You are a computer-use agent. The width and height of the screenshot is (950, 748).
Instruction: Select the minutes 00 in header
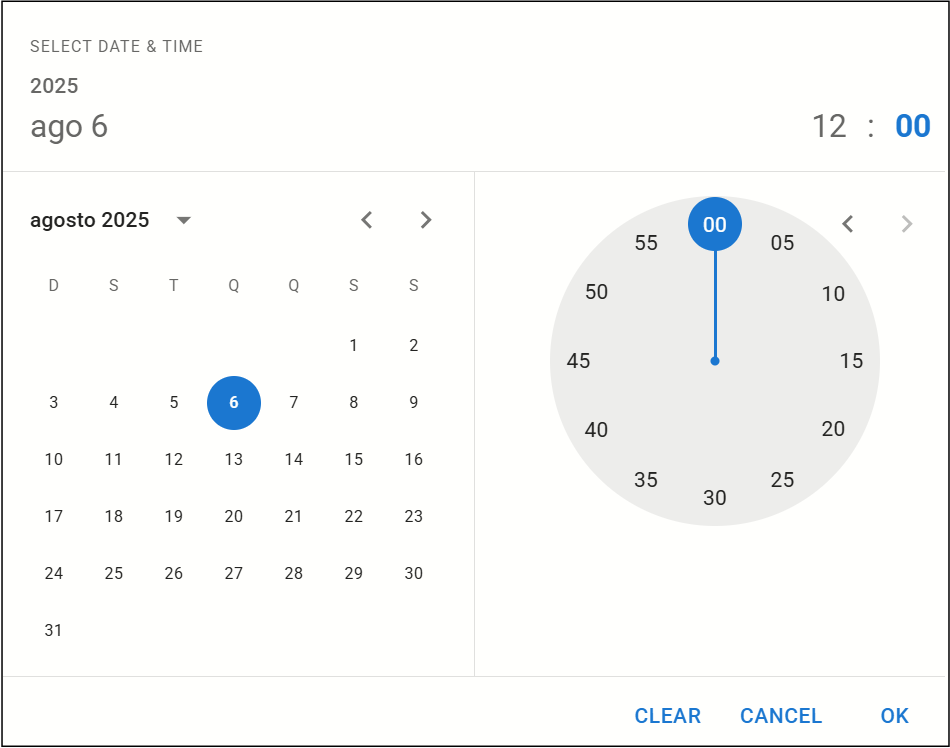(x=912, y=127)
